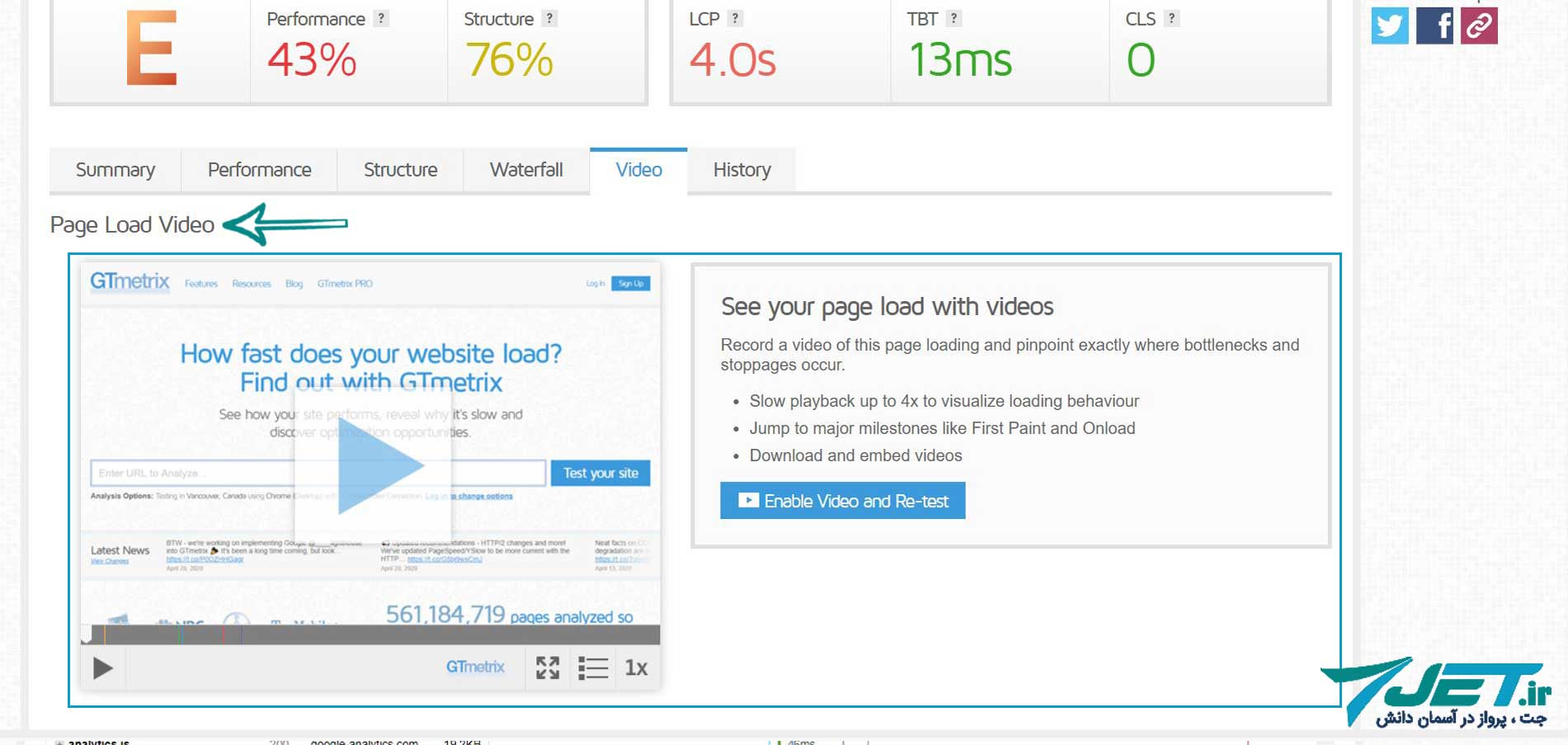Switch to the Structure tab

click(401, 170)
